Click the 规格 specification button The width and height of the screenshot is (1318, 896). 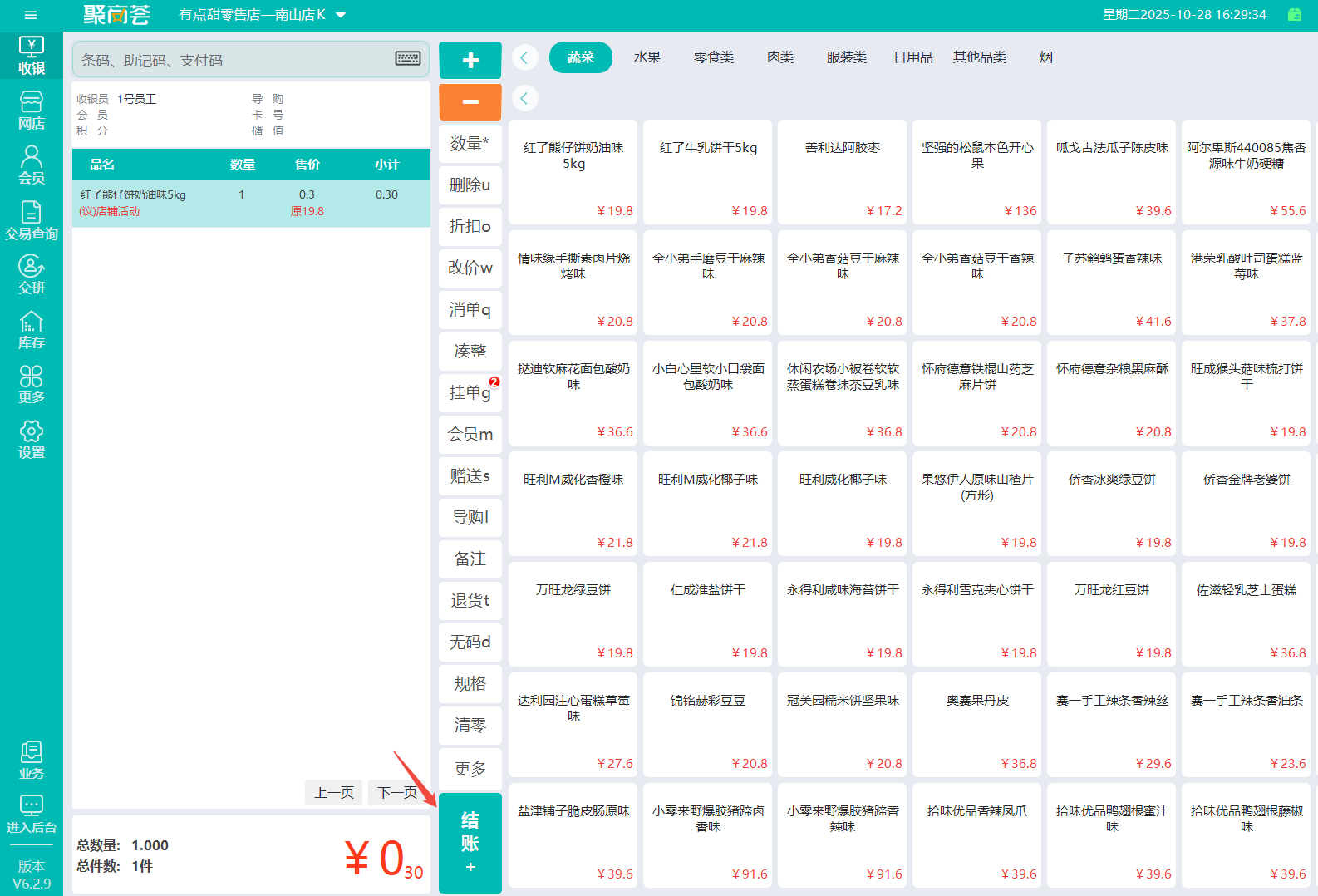470,684
